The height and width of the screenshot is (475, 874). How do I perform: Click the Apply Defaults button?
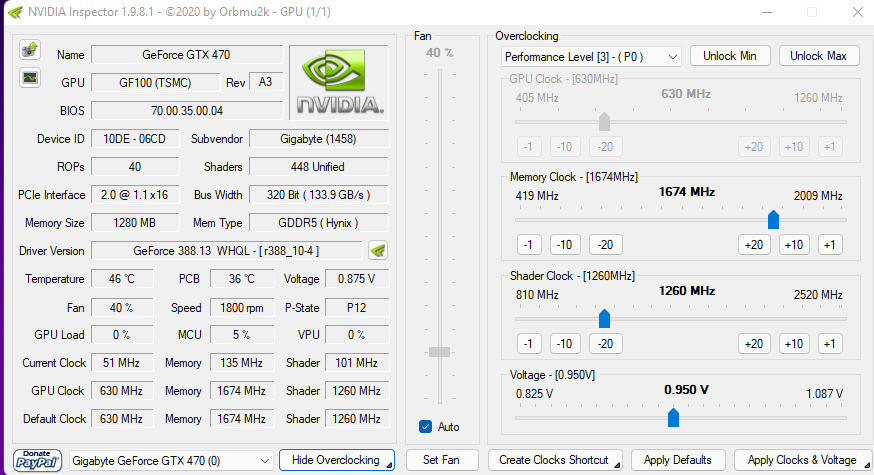678,460
